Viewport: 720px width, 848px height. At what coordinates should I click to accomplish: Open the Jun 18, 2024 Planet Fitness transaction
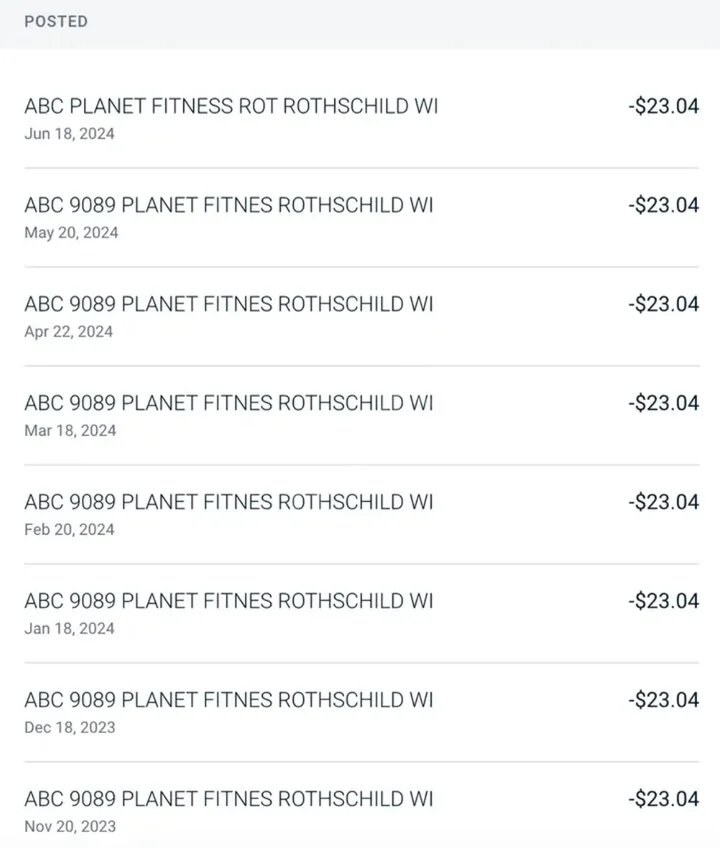(x=360, y=119)
